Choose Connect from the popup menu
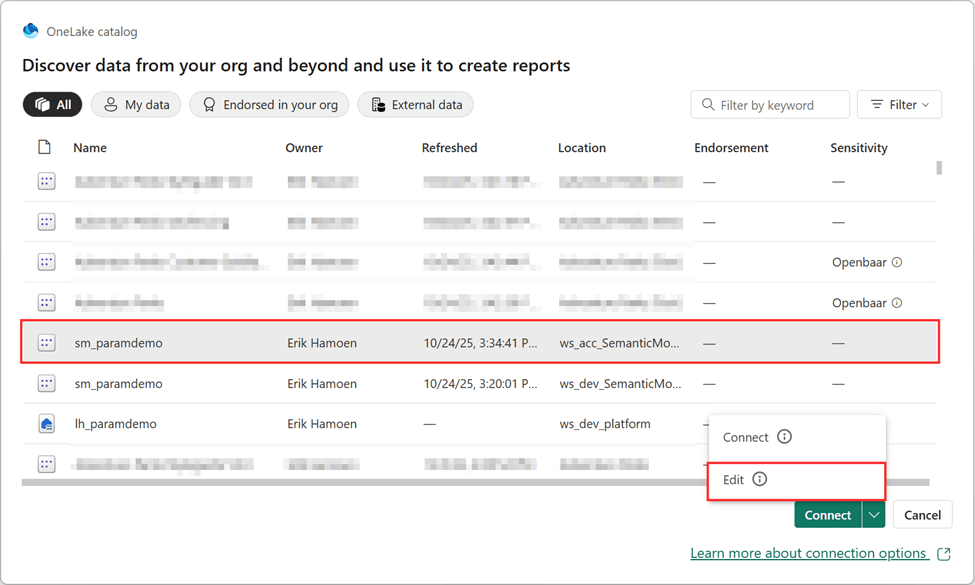This screenshot has height=585, width=975. click(x=745, y=437)
